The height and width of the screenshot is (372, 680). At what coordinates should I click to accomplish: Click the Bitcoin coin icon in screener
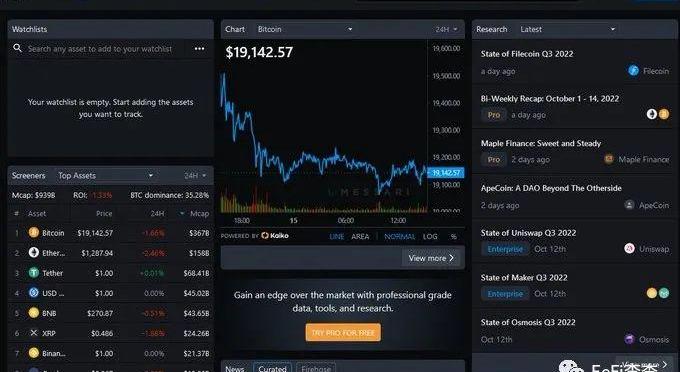[34, 232]
